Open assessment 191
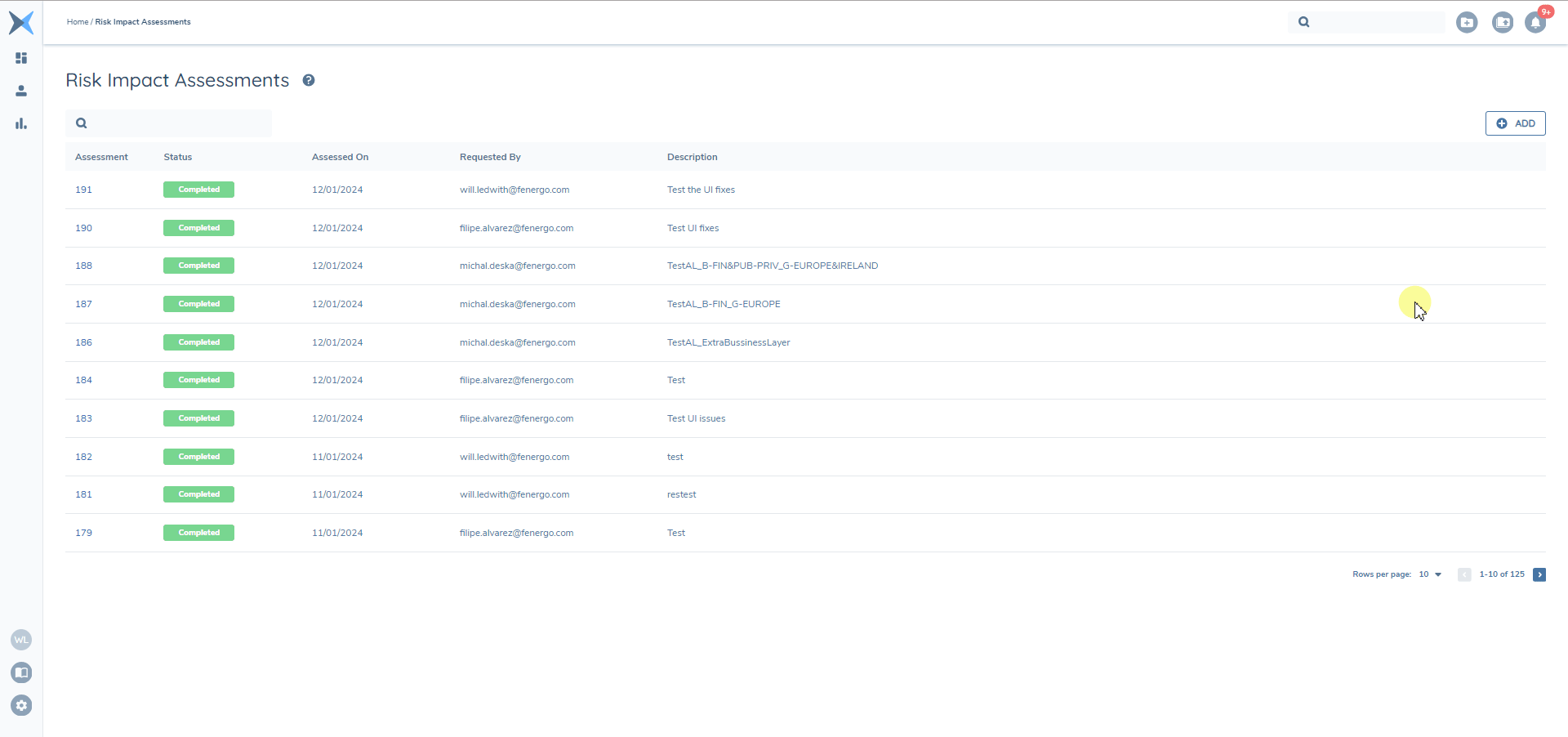 point(83,189)
